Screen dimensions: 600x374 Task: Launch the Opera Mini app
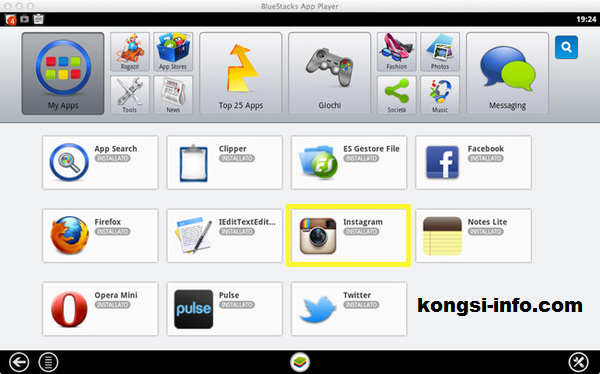100,309
